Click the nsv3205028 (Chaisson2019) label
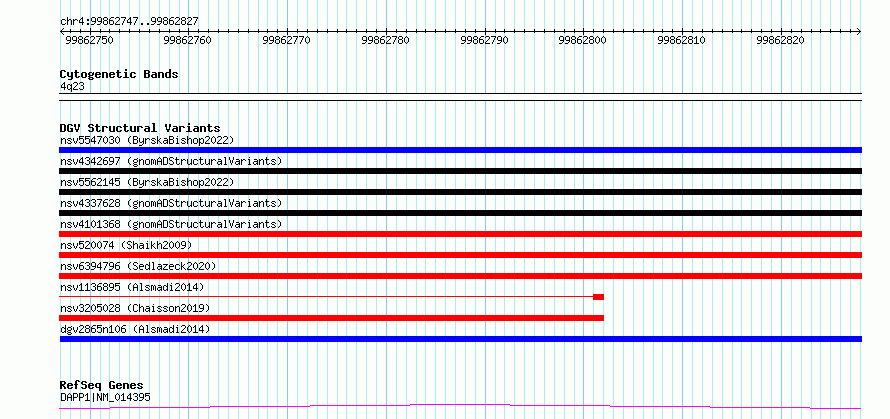Image resolution: width=890 pixels, height=419 pixels. pos(135,308)
